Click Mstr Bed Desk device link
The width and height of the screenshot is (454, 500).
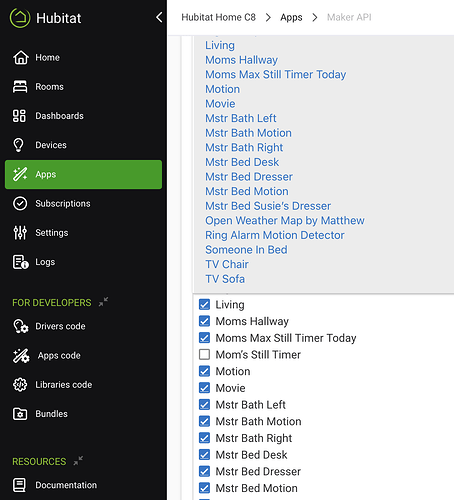click(x=242, y=162)
